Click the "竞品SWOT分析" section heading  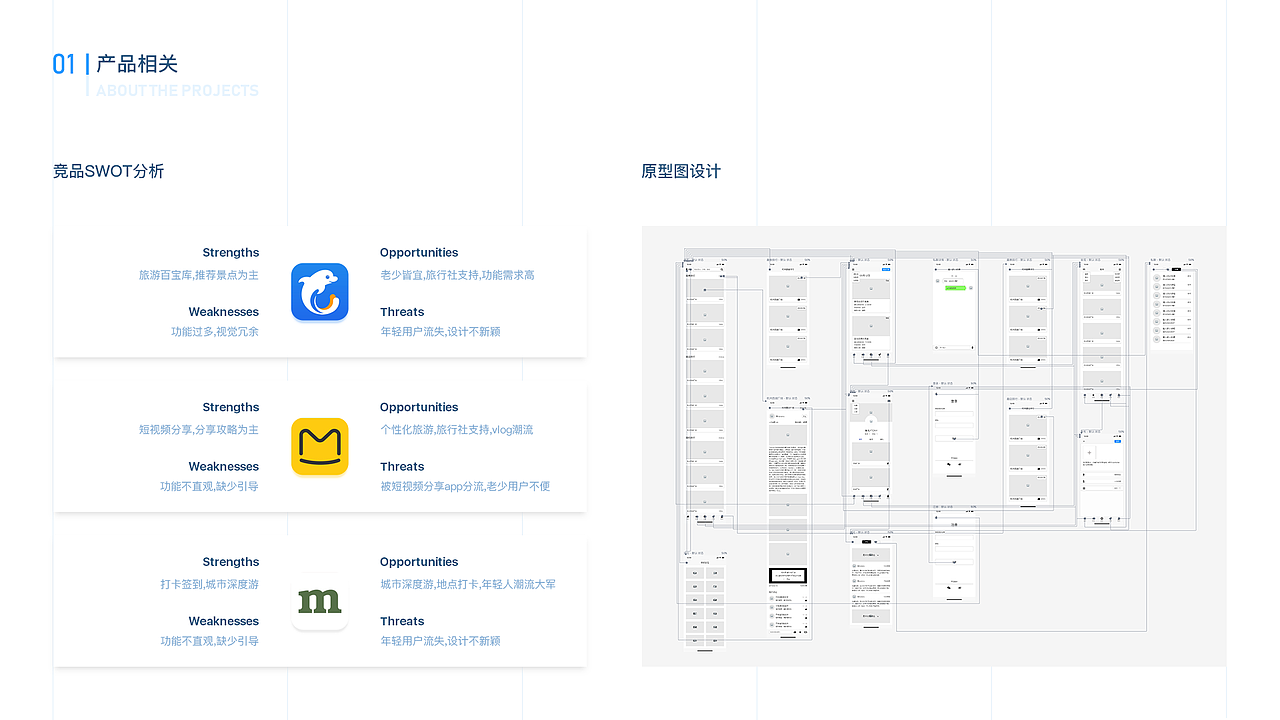click(109, 171)
